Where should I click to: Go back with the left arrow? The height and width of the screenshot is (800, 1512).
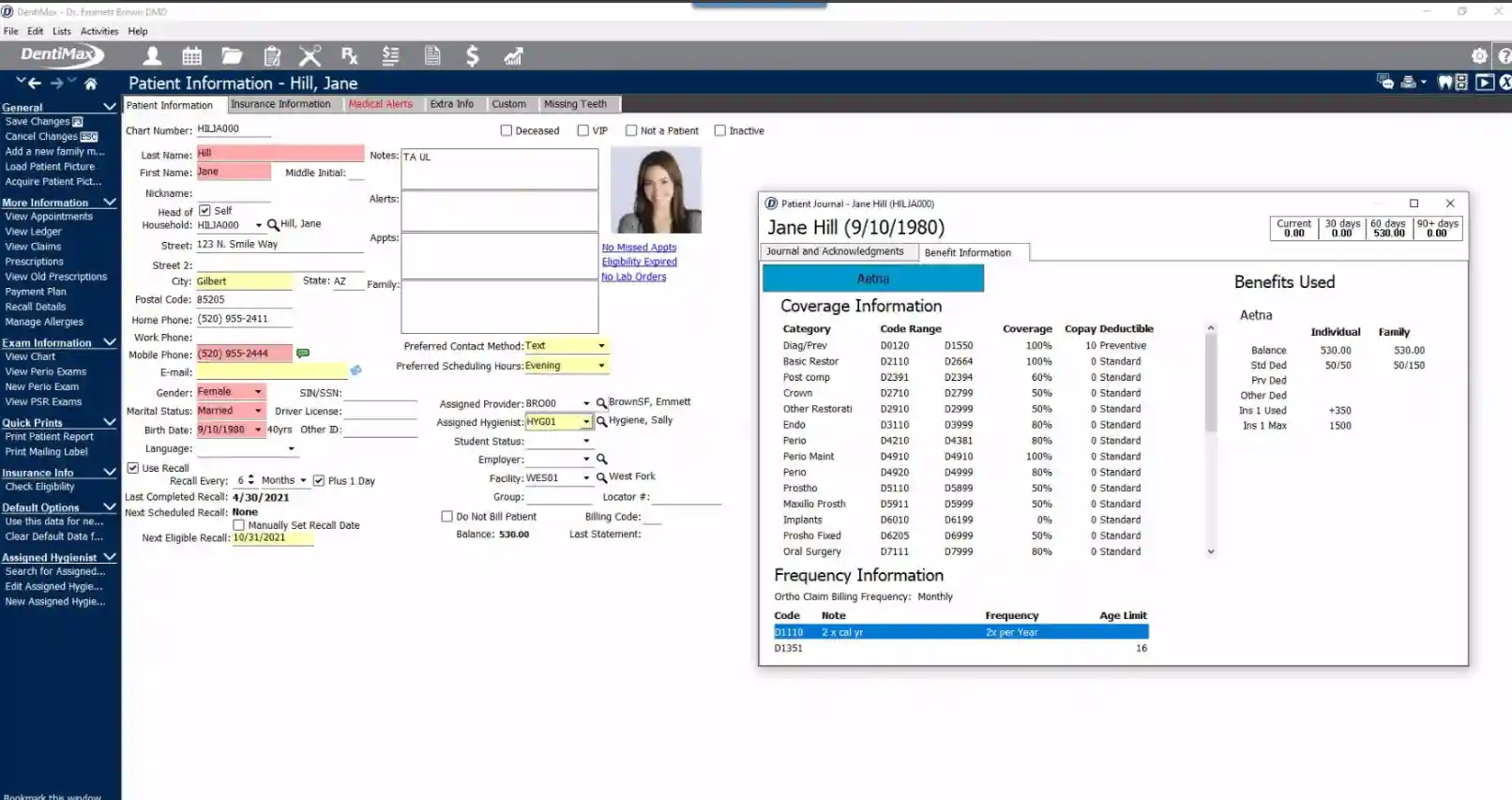[x=35, y=83]
